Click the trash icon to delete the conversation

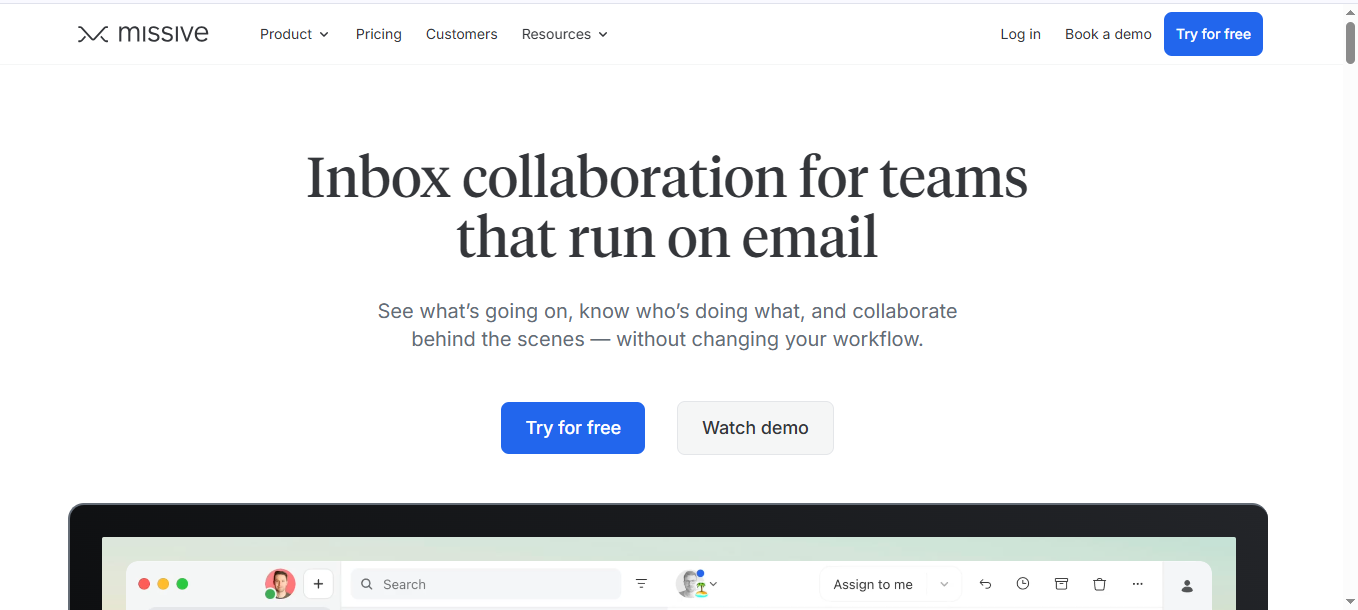[1099, 583]
